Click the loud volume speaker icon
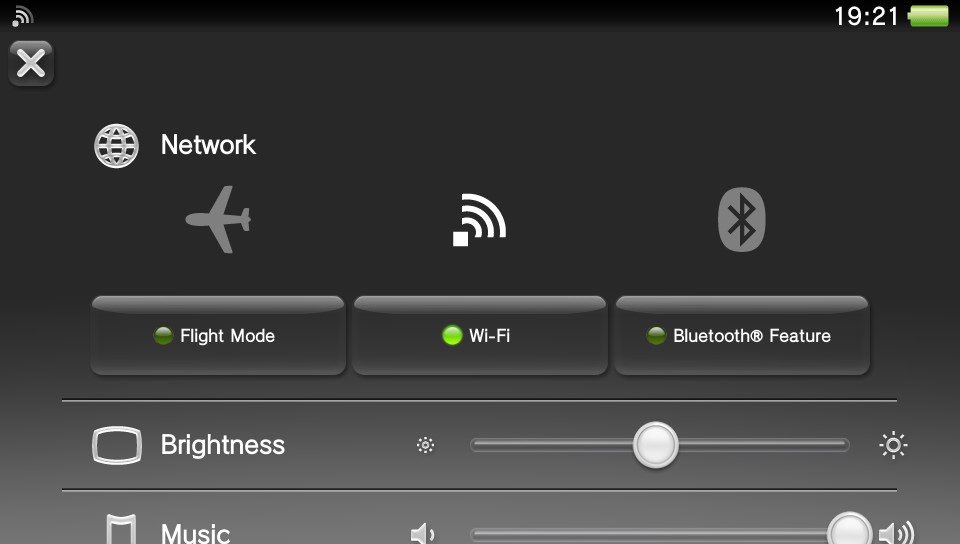The image size is (960, 544). (896, 534)
